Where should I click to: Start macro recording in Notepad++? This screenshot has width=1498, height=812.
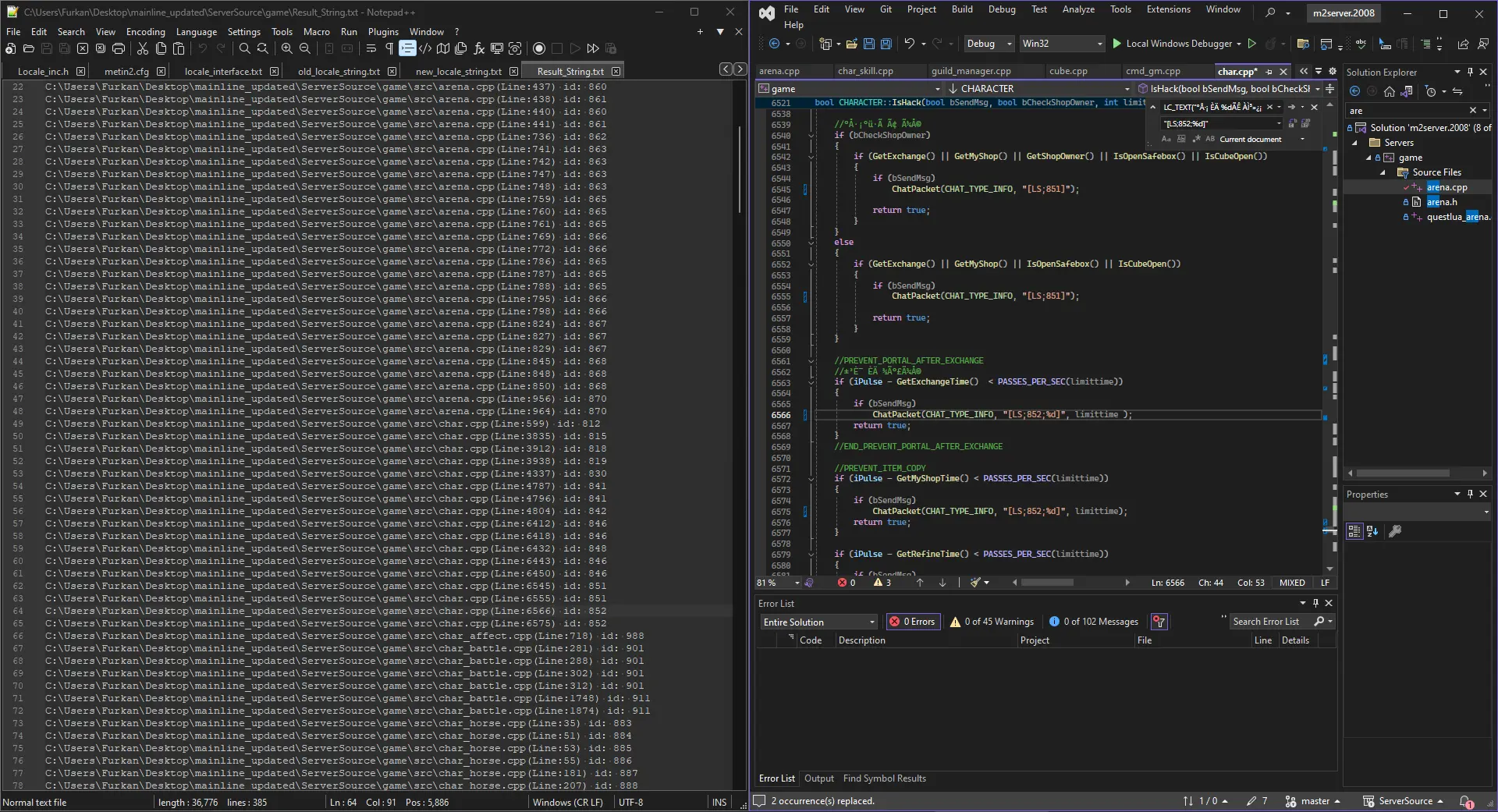(538, 48)
